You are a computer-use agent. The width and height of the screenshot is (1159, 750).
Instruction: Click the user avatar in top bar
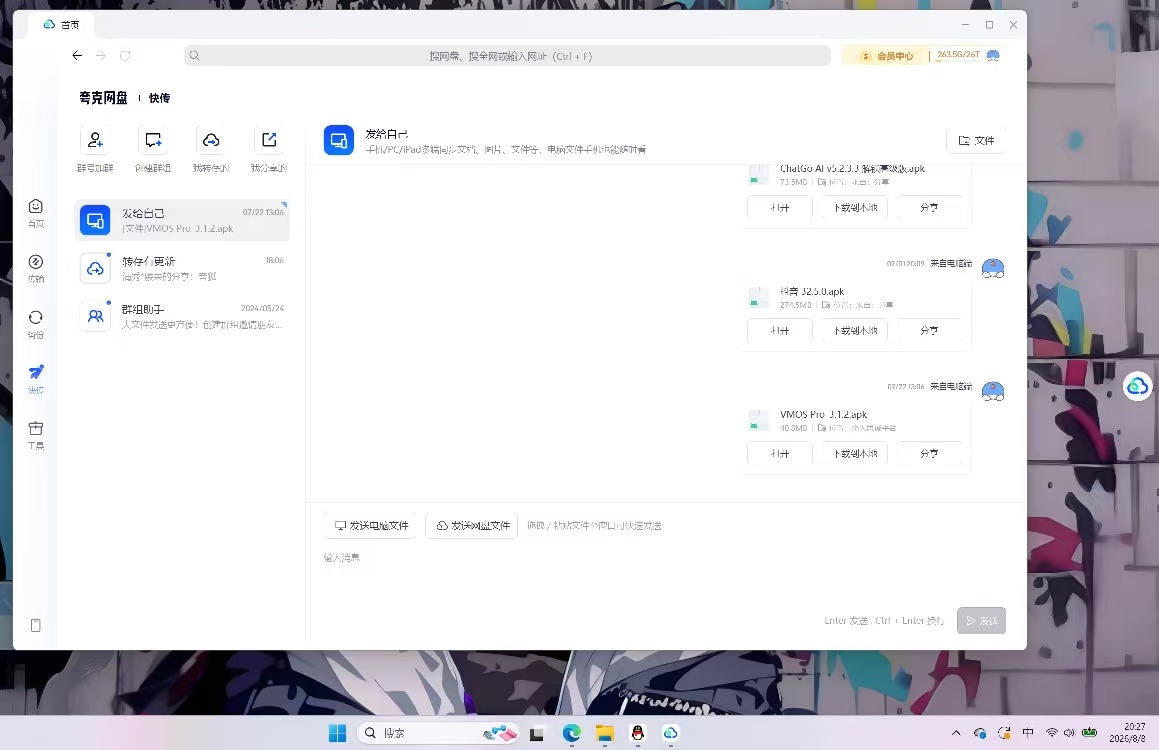point(993,55)
